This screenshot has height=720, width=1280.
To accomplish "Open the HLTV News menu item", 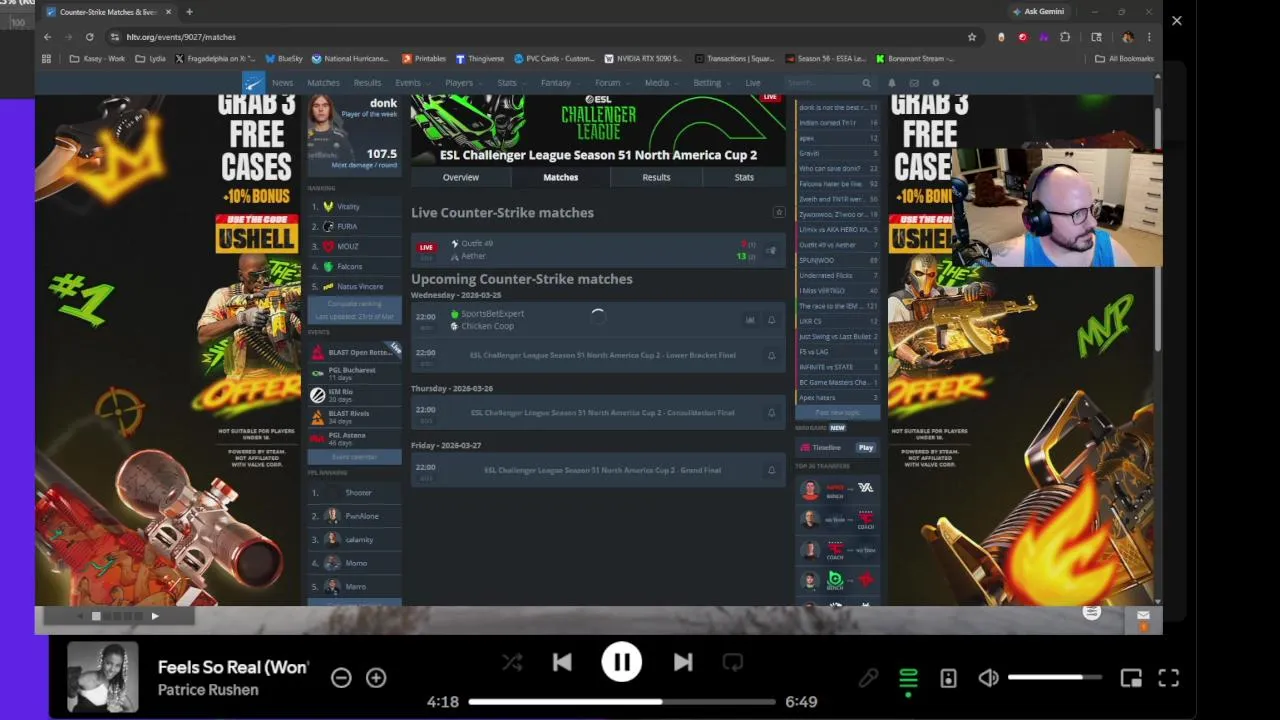I will [x=282, y=83].
